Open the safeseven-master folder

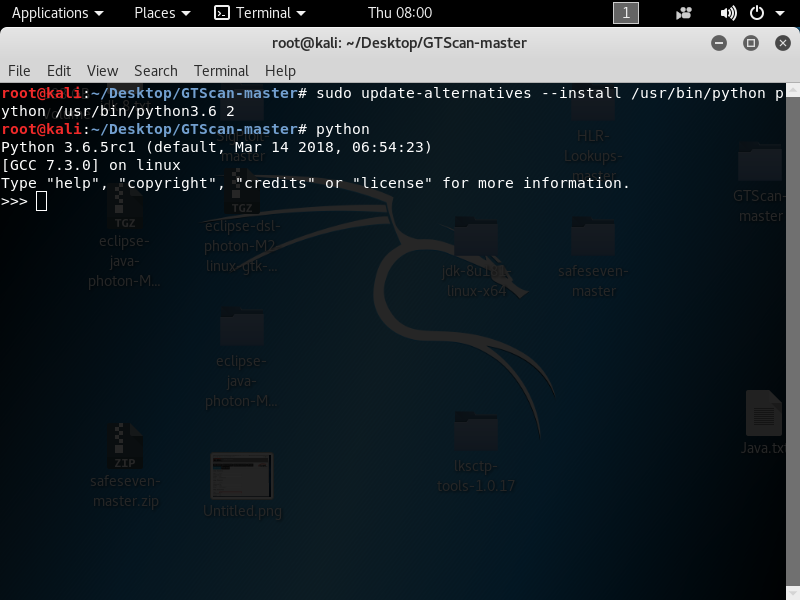coord(591,235)
